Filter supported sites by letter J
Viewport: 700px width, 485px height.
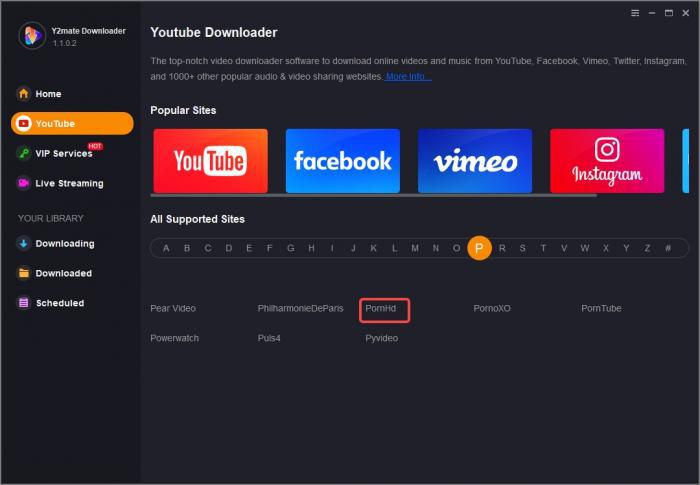353,248
